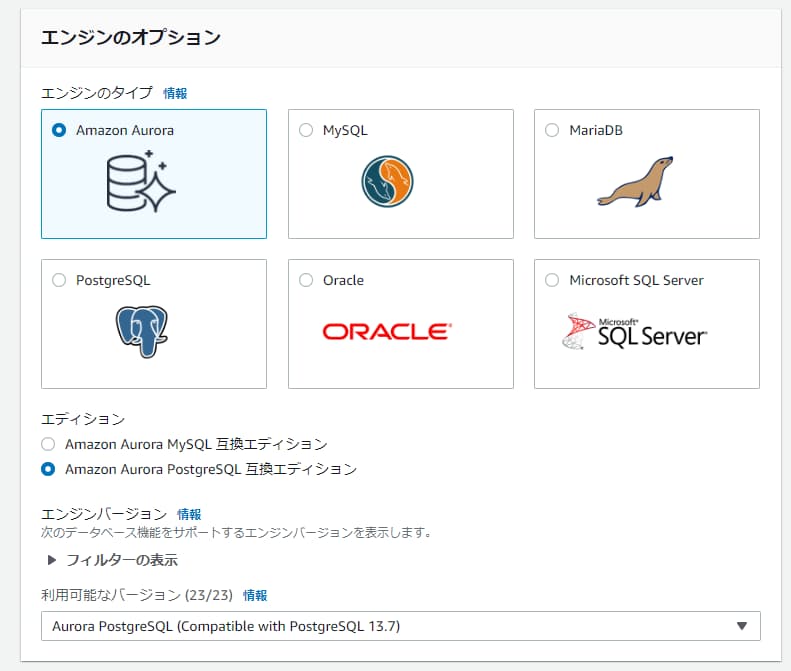
Task: Select the MariaDB engine radio button
Action: [x=552, y=130]
